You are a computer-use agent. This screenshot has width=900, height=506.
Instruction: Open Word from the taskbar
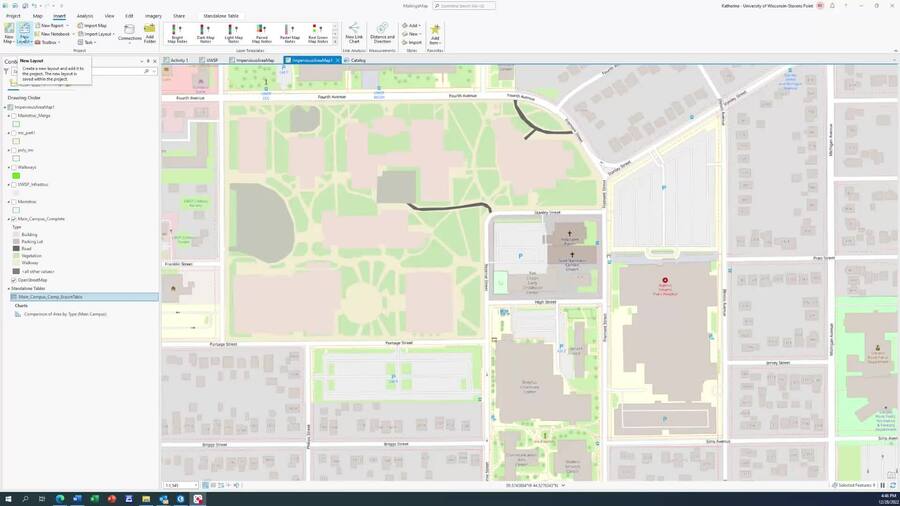point(77,499)
